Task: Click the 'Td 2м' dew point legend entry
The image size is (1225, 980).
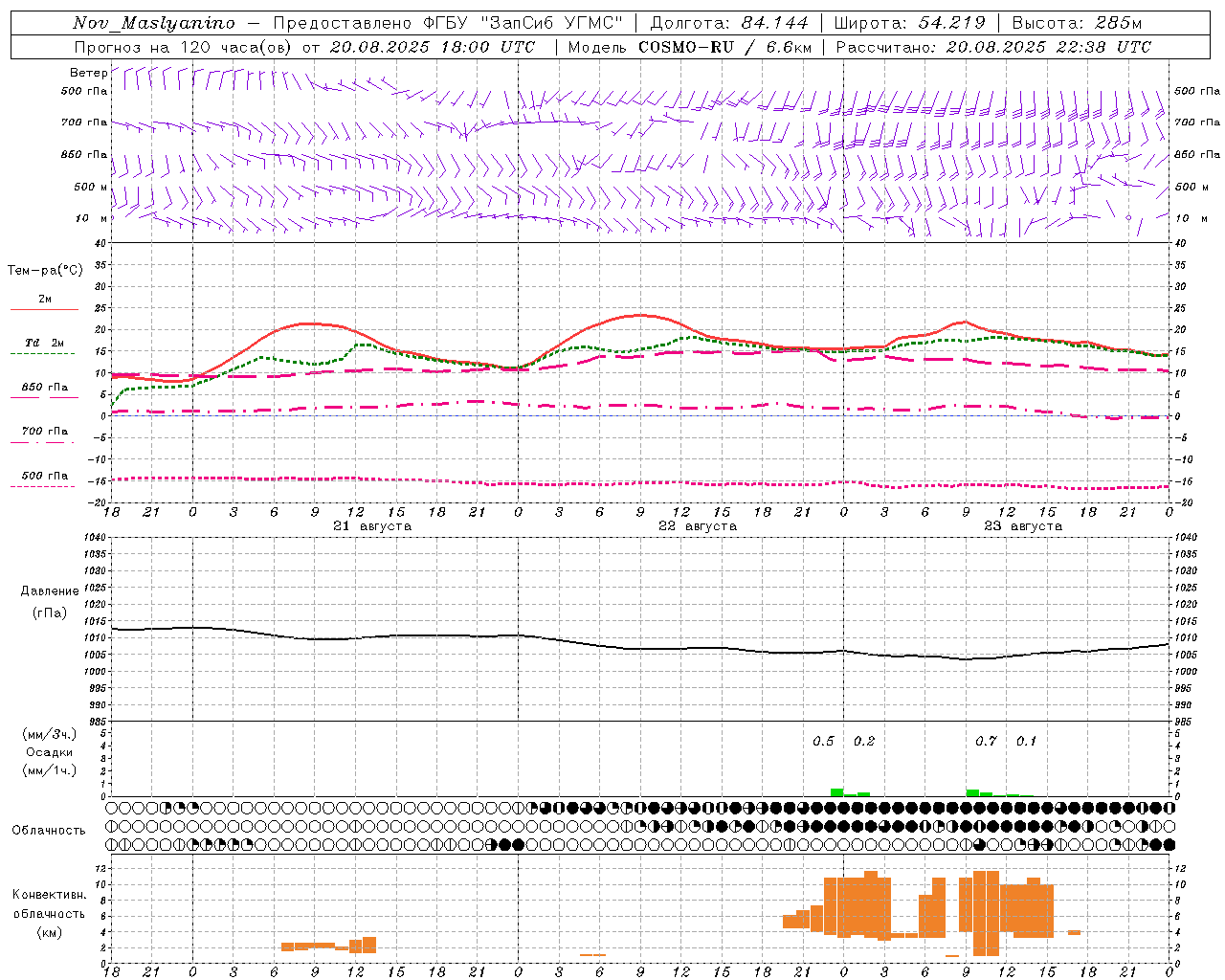Action: click(44, 343)
